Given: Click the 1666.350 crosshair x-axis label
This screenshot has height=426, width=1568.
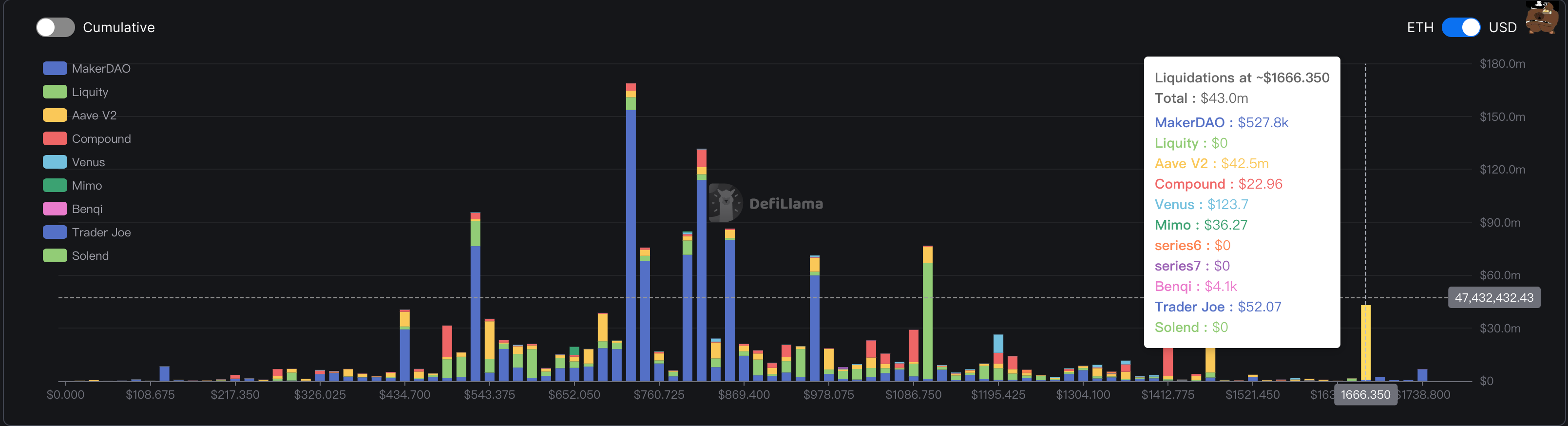Looking at the screenshot, I should (1365, 395).
